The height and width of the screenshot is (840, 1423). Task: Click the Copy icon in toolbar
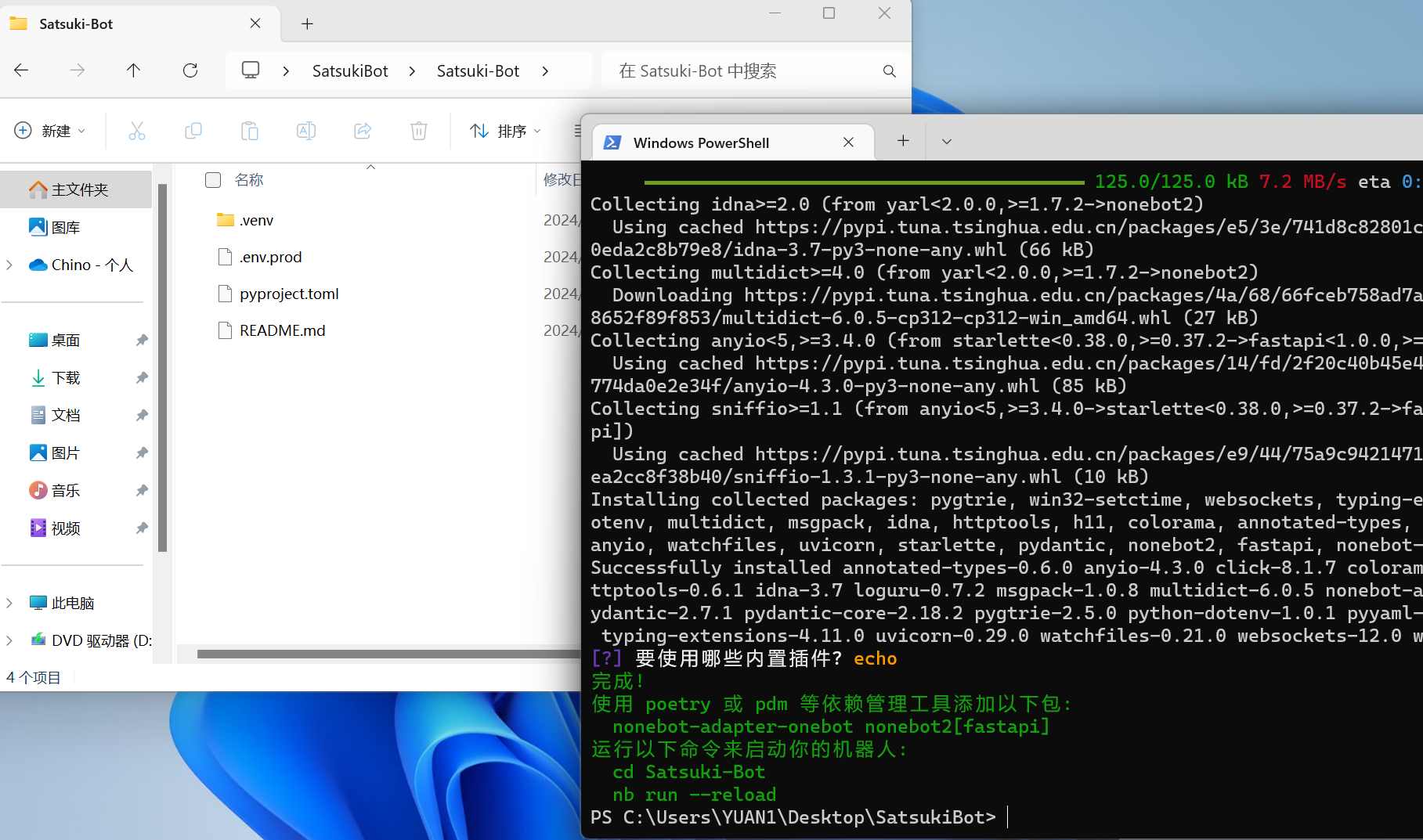click(193, 131)
